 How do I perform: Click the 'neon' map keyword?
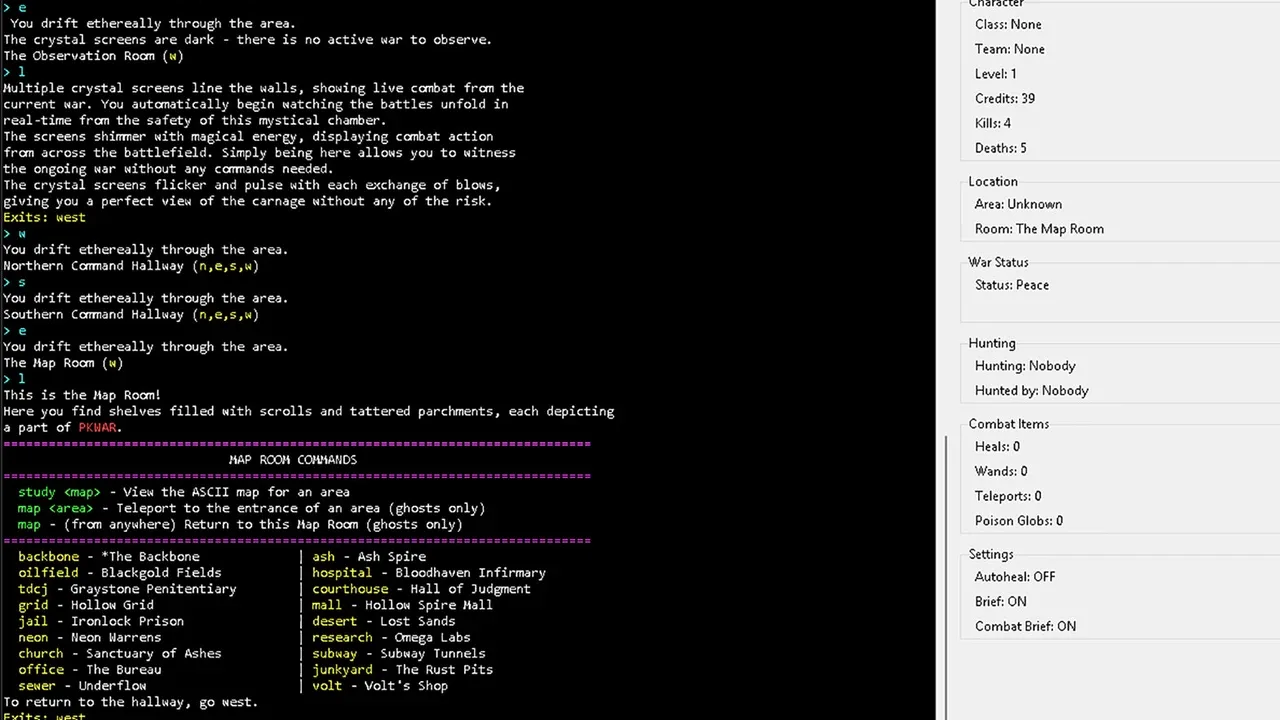(x=33, y=637)
